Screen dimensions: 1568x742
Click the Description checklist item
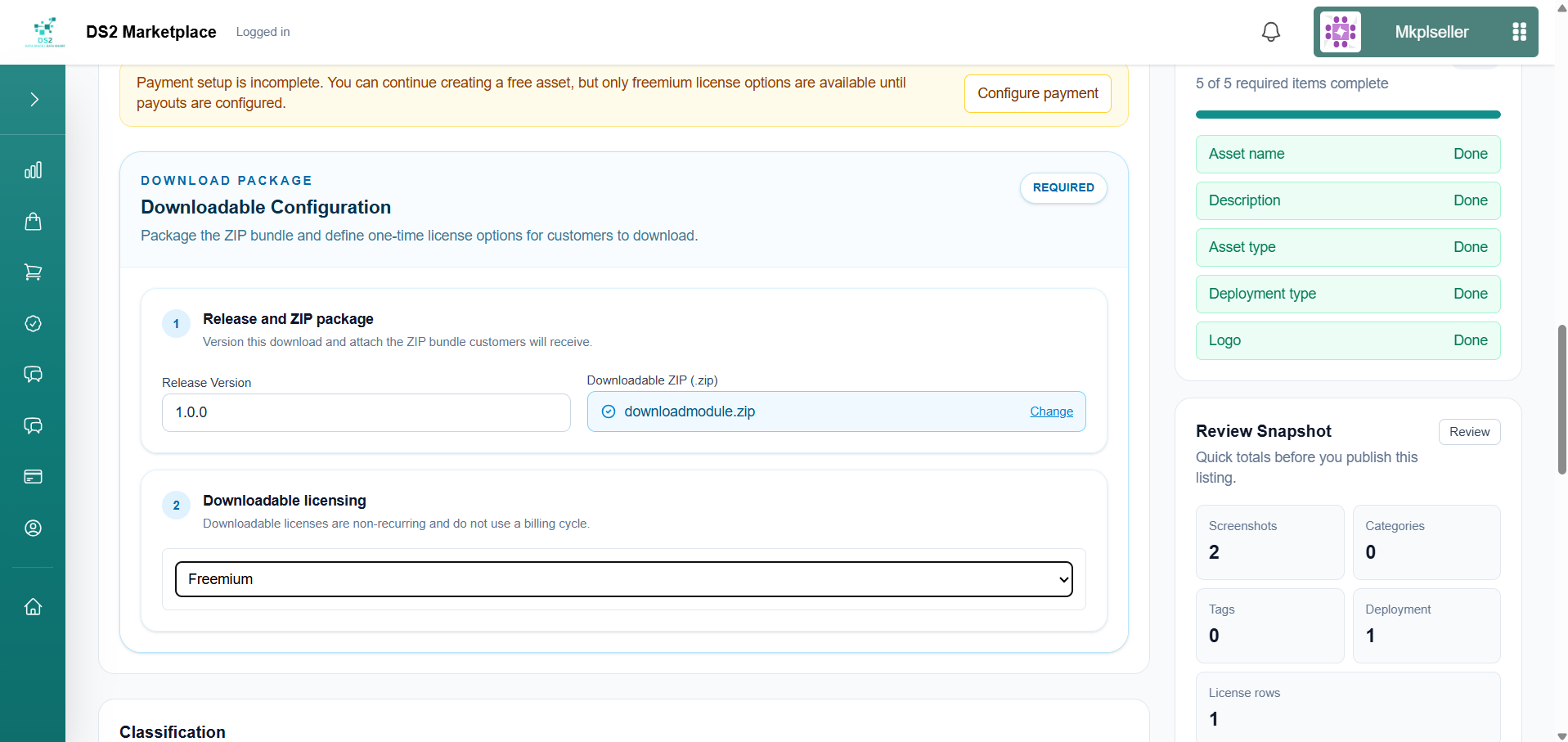click(1347, 200)
